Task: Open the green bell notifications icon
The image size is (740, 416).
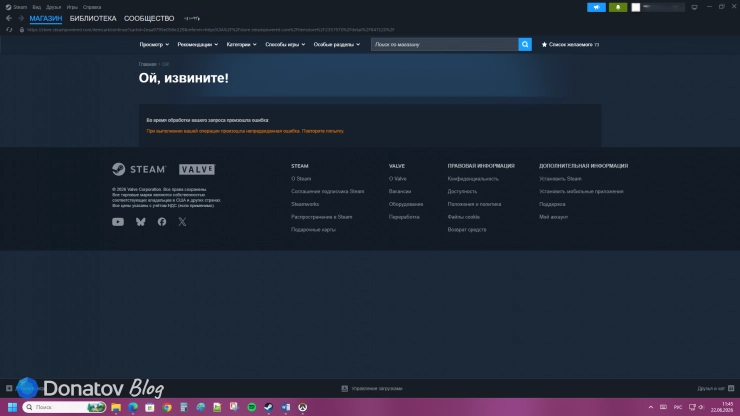Action: [618, 7]
